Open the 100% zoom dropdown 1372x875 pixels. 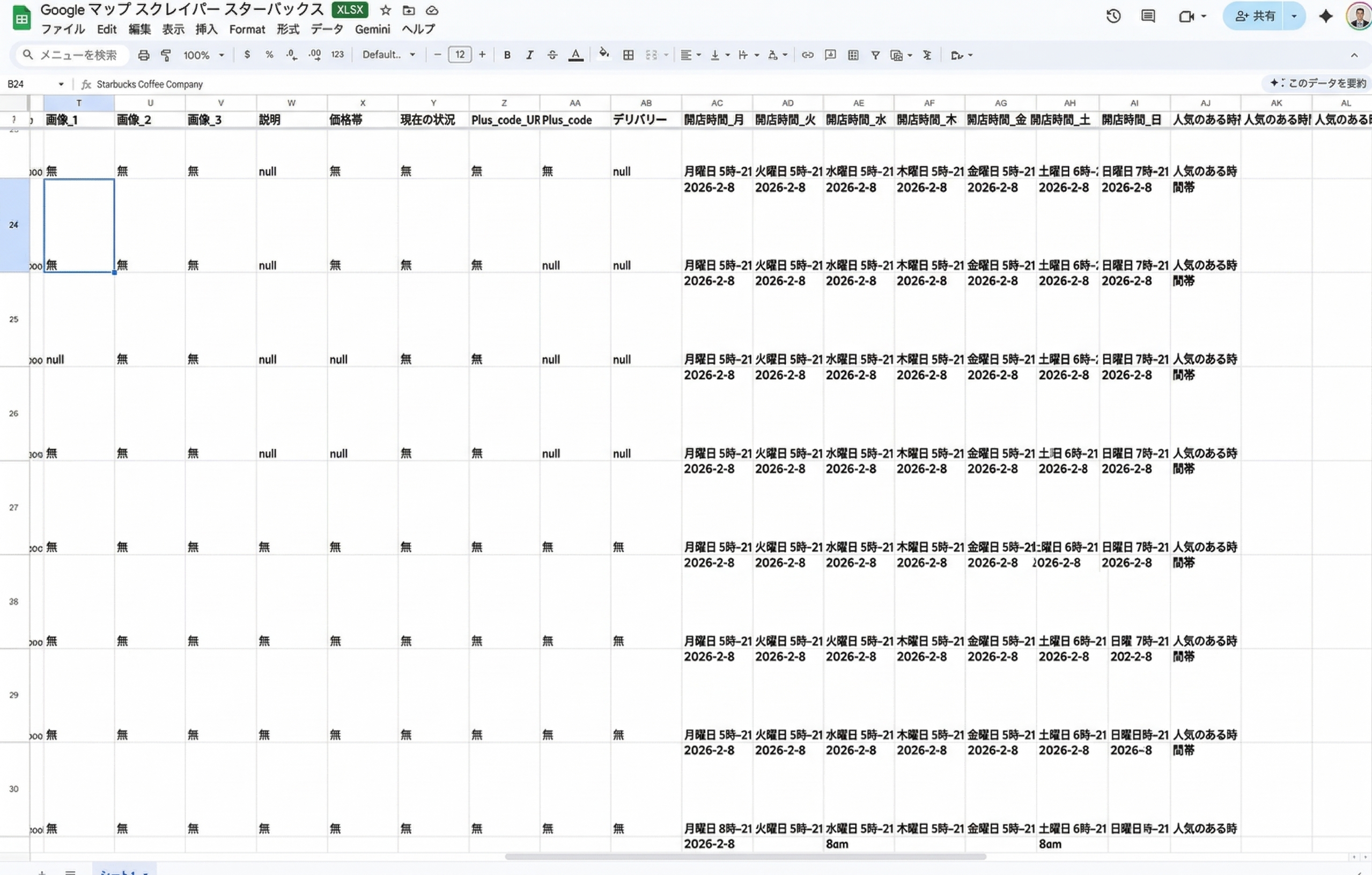coord(203,55)
